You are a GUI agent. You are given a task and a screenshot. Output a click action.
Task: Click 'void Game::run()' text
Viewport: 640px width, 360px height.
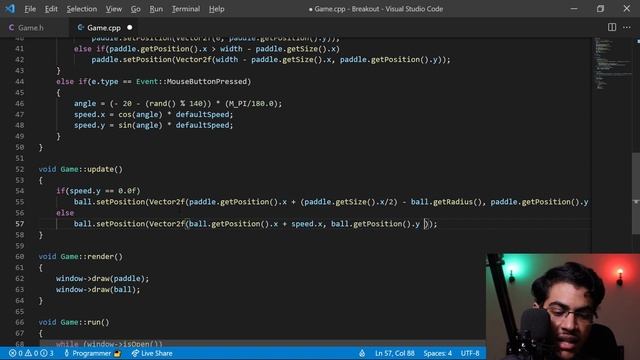click(x=74, y=322)
